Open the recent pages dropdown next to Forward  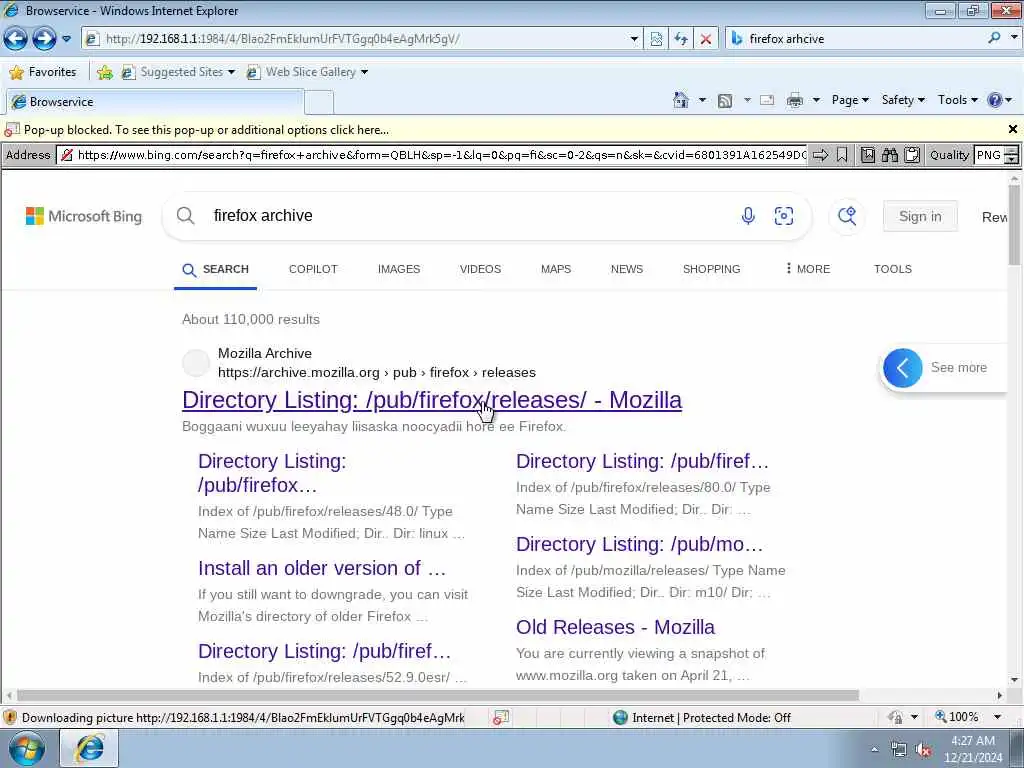click(x=66, y=39)
